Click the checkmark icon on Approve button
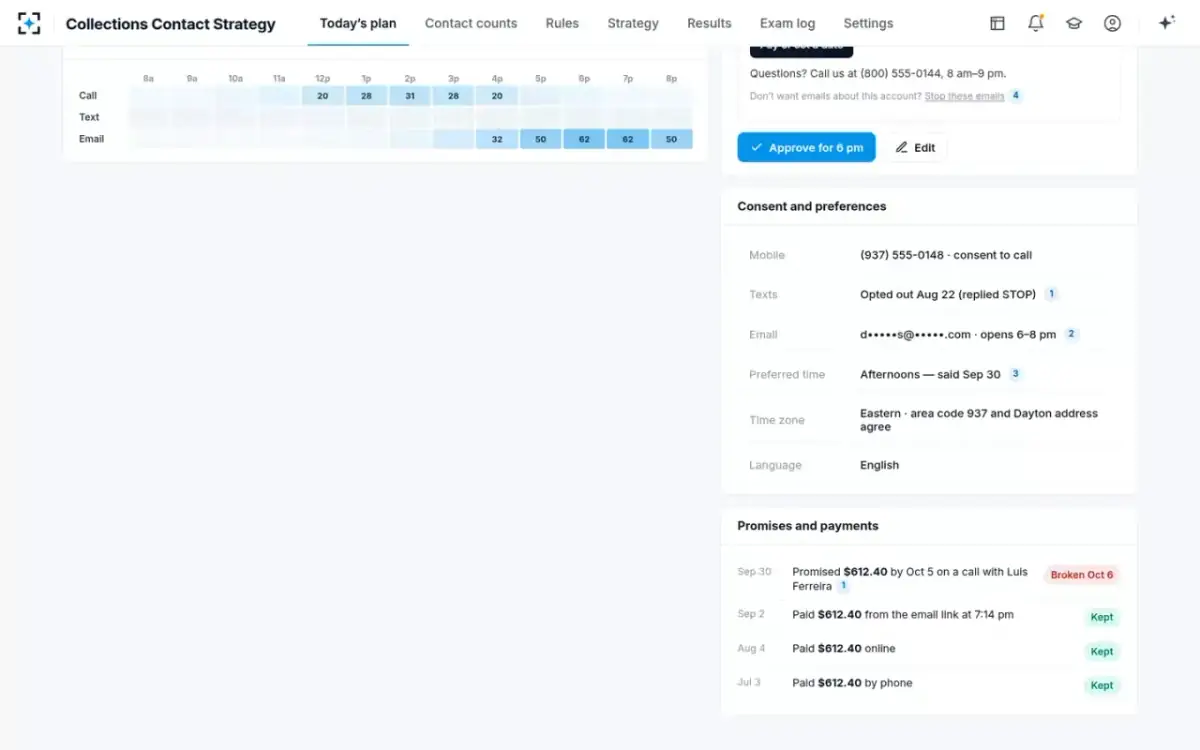The height and width of the screenshot is (750, 1200). point(756,147)
